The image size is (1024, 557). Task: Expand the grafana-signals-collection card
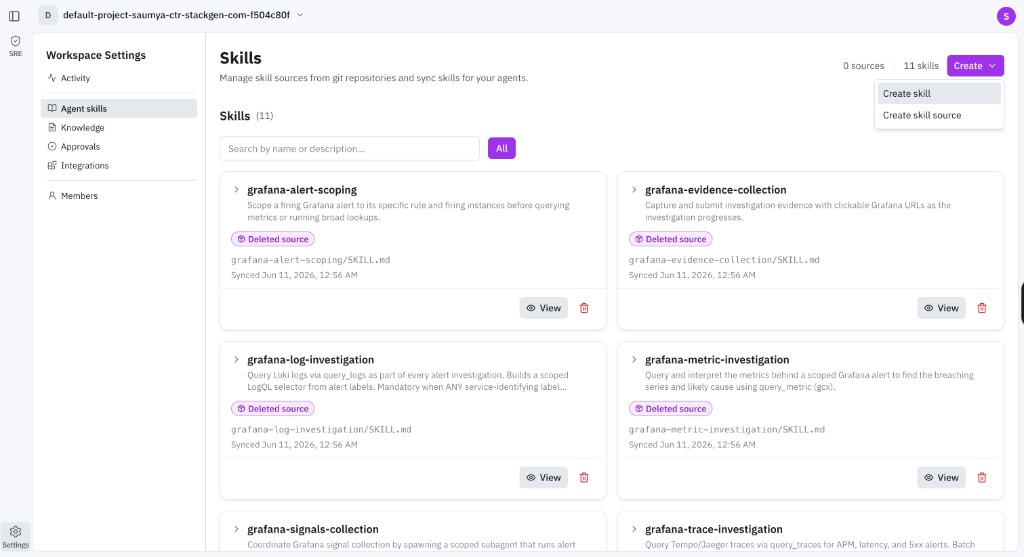pyautogui.click(x=236, y=530)
